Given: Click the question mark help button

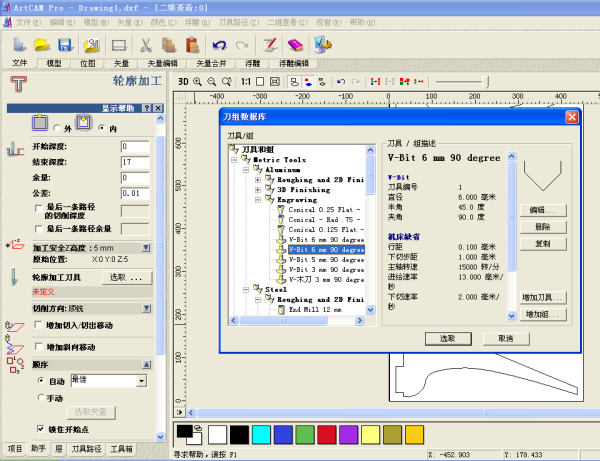Looking at the screenshot, I should [x=147, y=108].
